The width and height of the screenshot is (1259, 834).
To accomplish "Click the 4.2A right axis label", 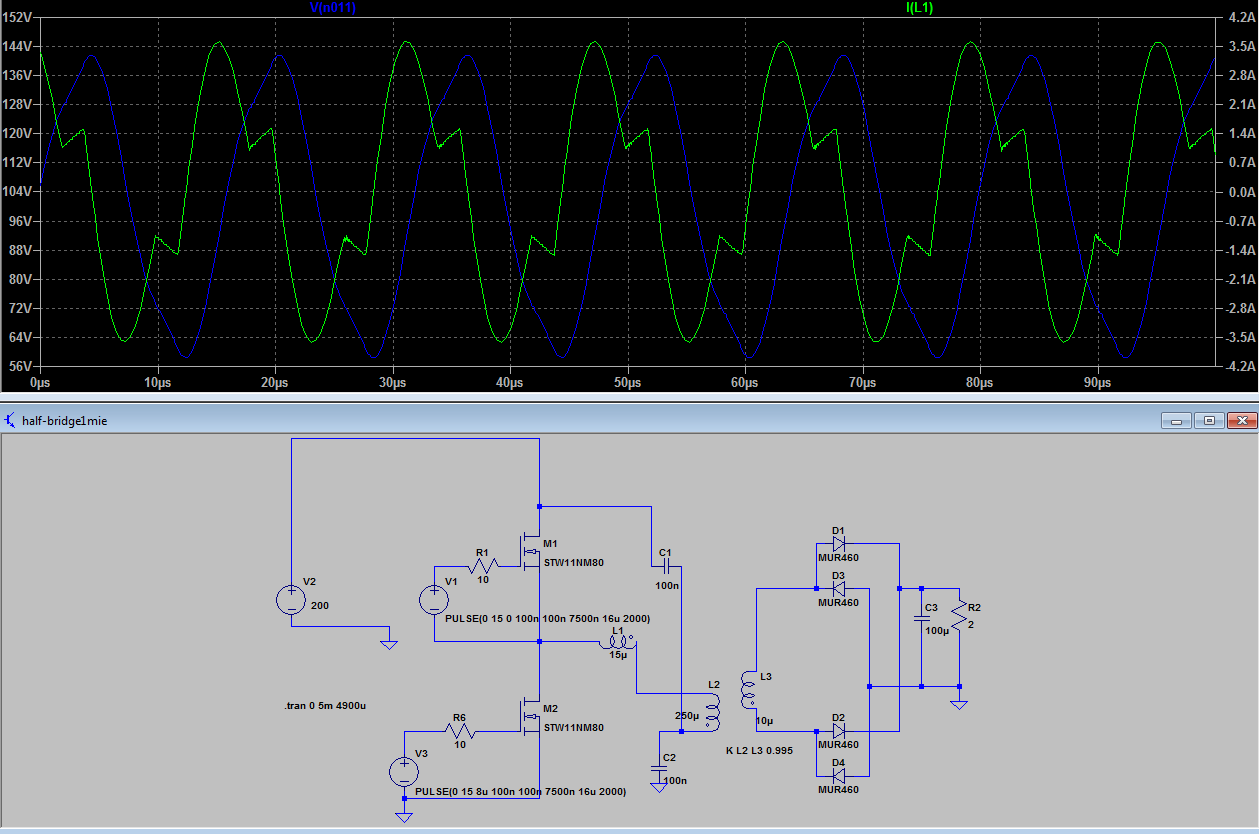I will [1240, 17].
